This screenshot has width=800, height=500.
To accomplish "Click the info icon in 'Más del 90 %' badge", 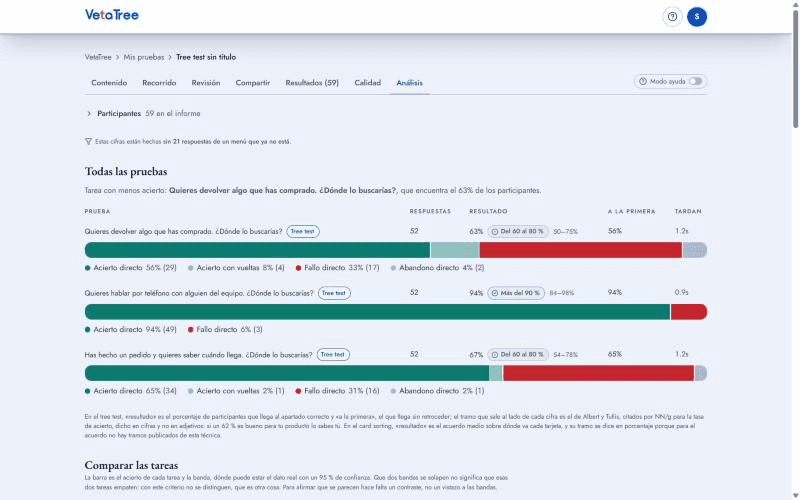I will [494, 293].
